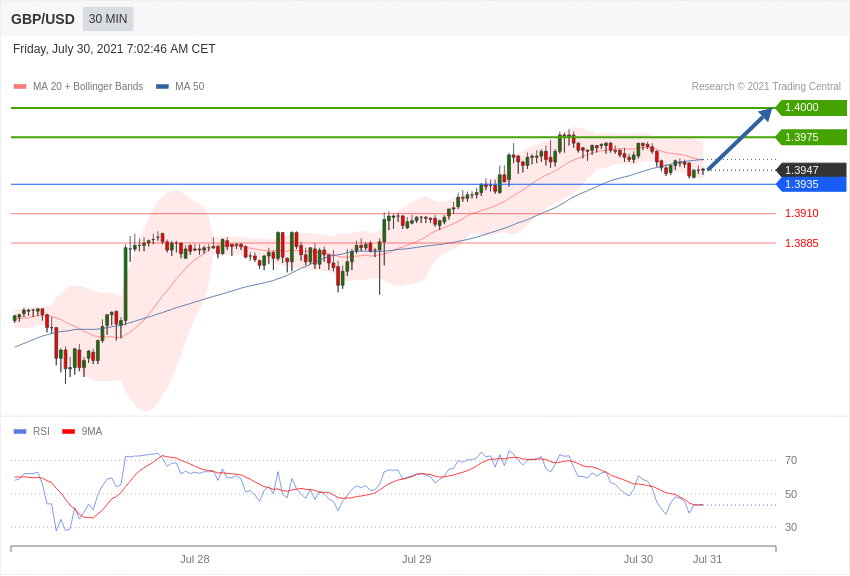Click the Jul 28 date axis label

click(195, 559)
